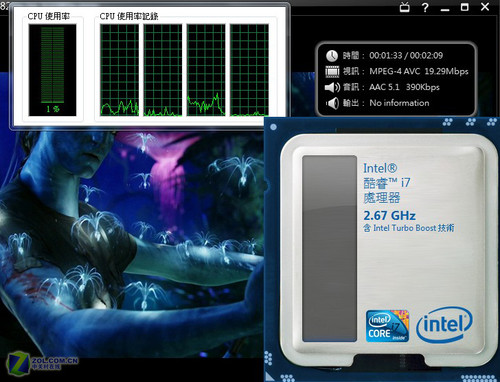Click the No information output text
500x382 pixels.
[399, 103]
